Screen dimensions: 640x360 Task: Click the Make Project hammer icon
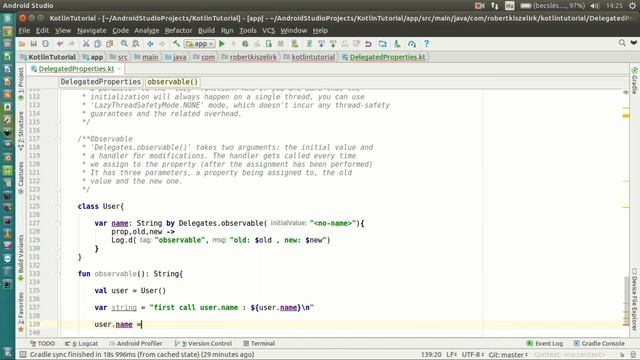(x=176, y=44)
